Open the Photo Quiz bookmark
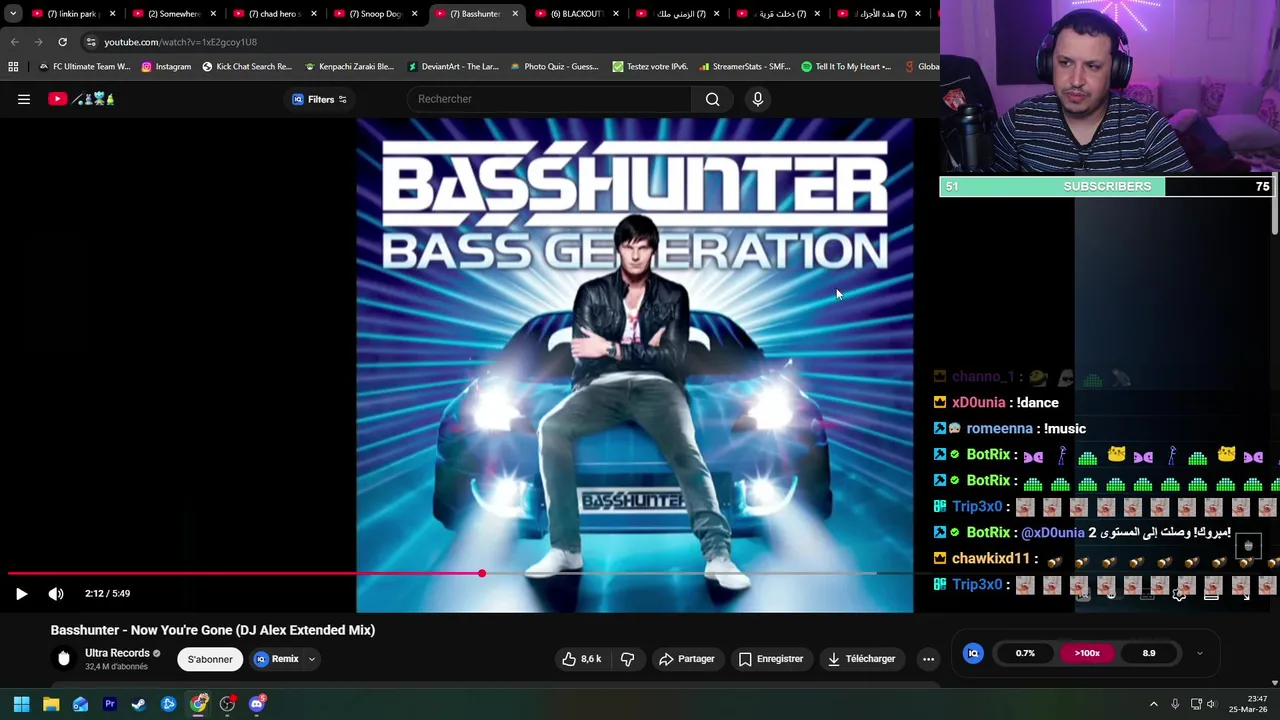The image size is (1280, 720). point(554,67)
